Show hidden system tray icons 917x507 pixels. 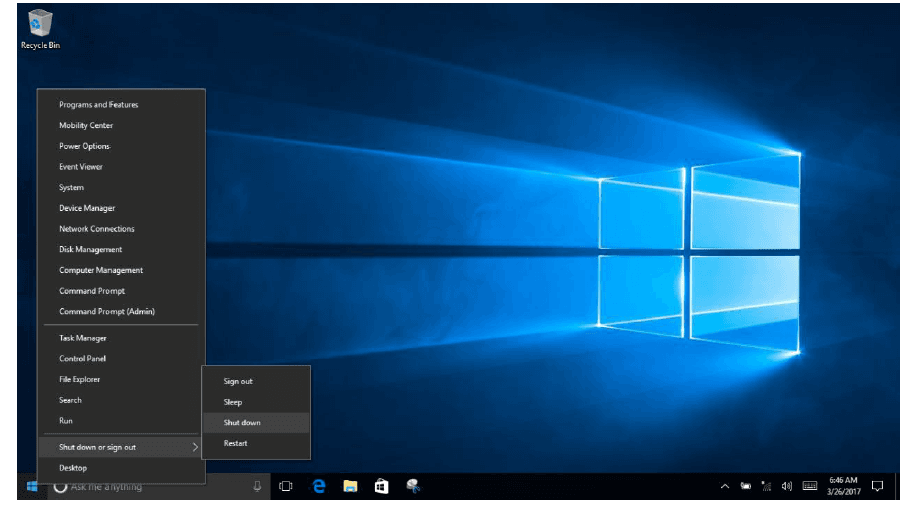pos(724,486)
